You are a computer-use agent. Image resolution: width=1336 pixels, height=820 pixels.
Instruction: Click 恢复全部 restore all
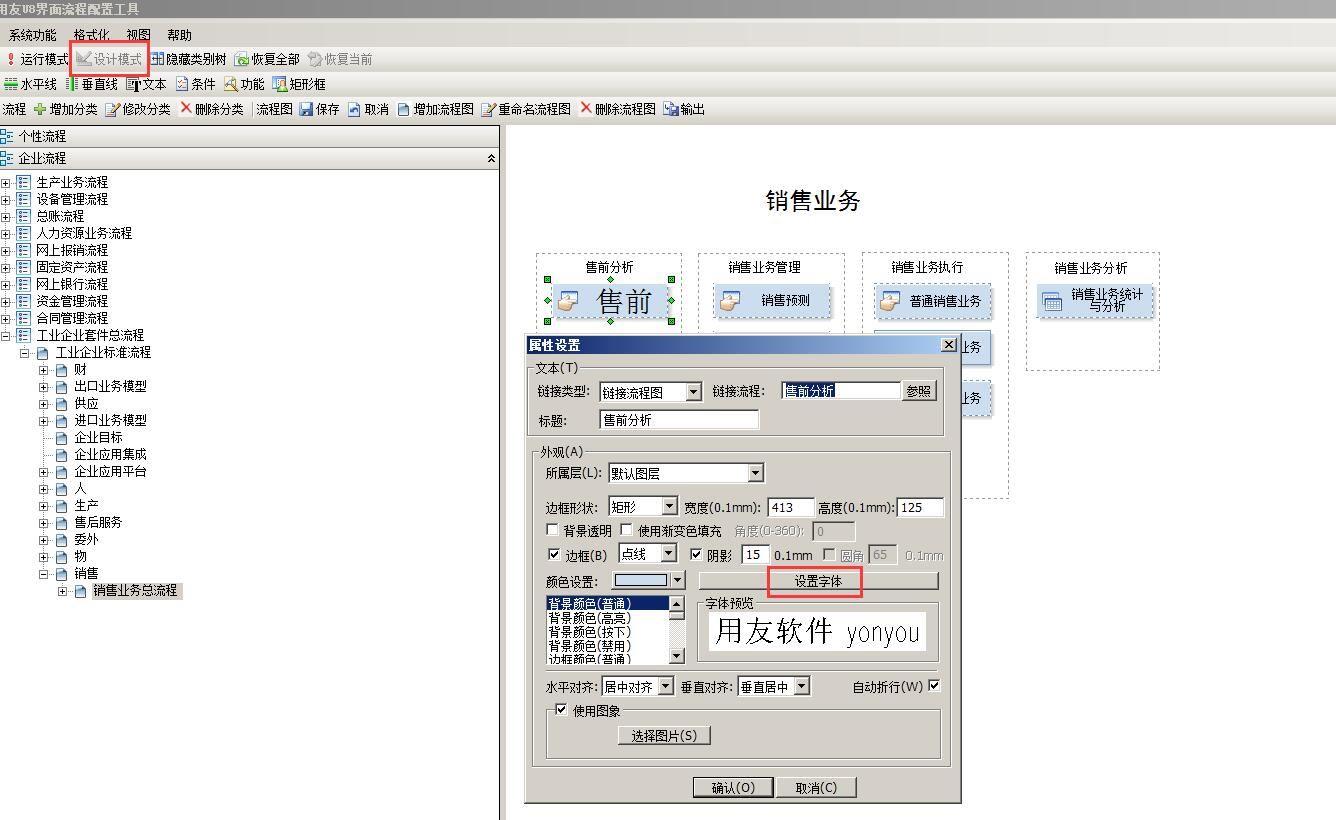point(267,59)
